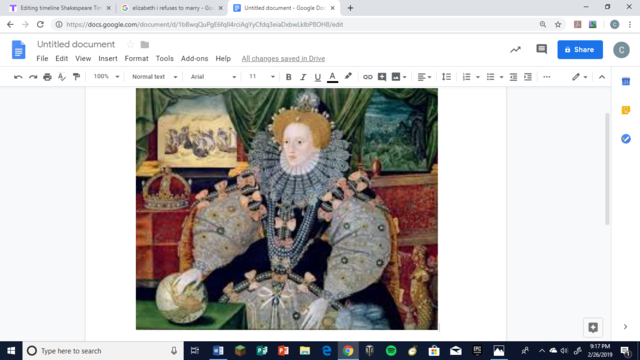640x360 pixels.
Task: Click All changes saved in Drive link
Action: click(x=283, y=58)
